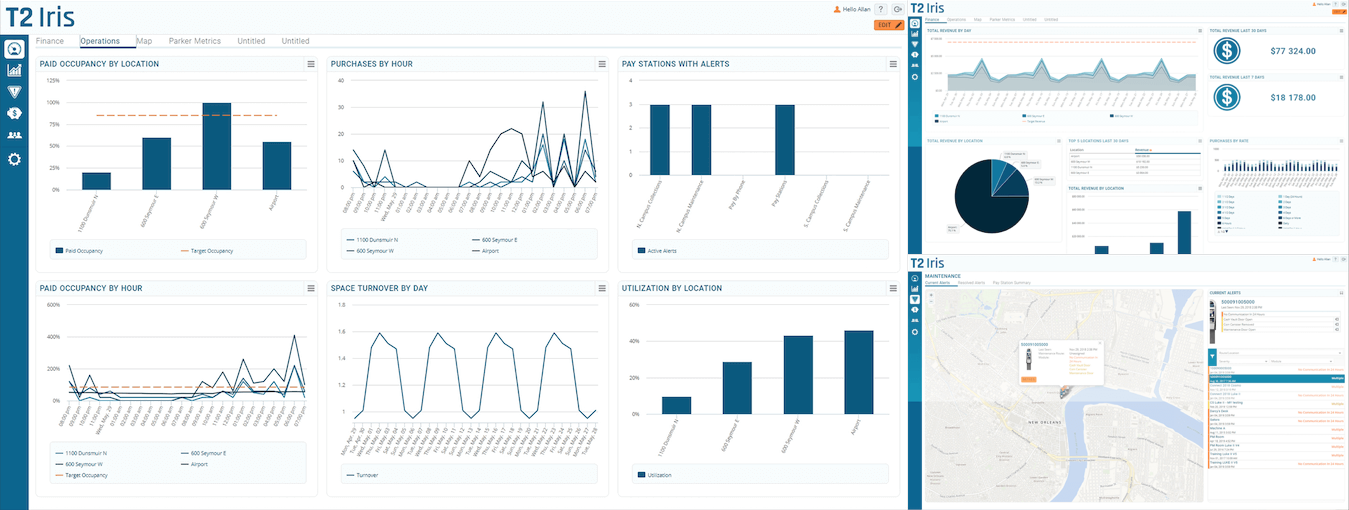Click dashboard icon in Finance window sidebar
The image size is (1349, 510).
pyautogui.click(x=915, y=23)
